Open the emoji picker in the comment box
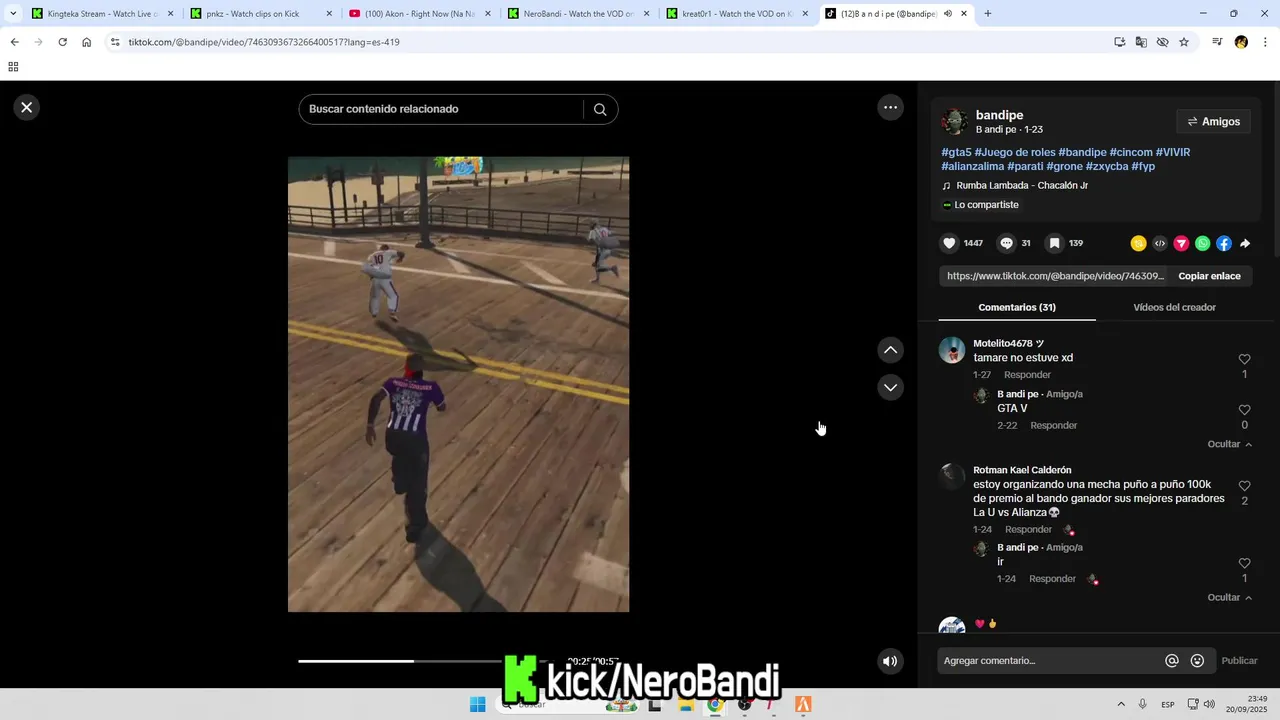 1198,661
